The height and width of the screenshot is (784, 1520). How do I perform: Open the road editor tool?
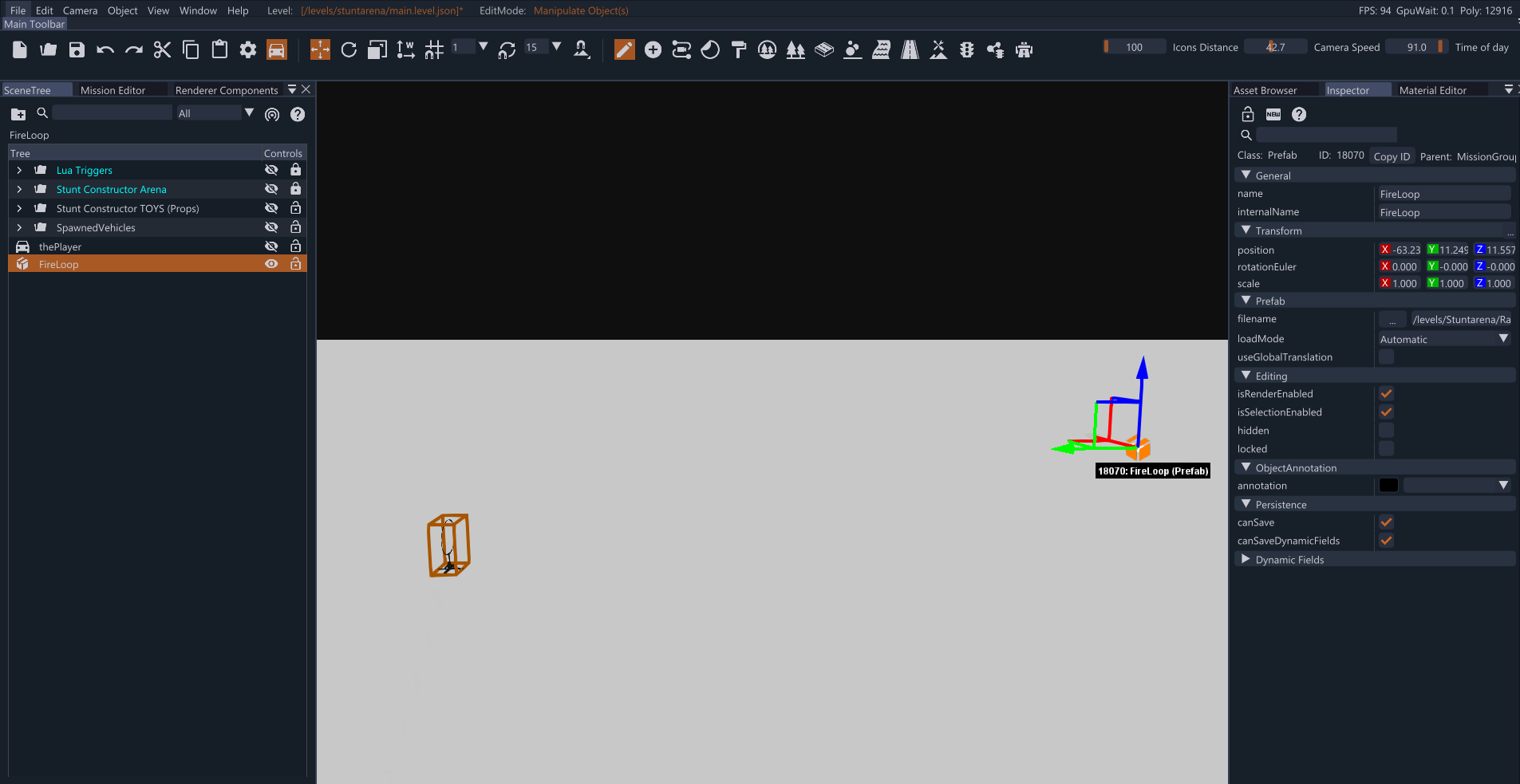click(910, 49)
